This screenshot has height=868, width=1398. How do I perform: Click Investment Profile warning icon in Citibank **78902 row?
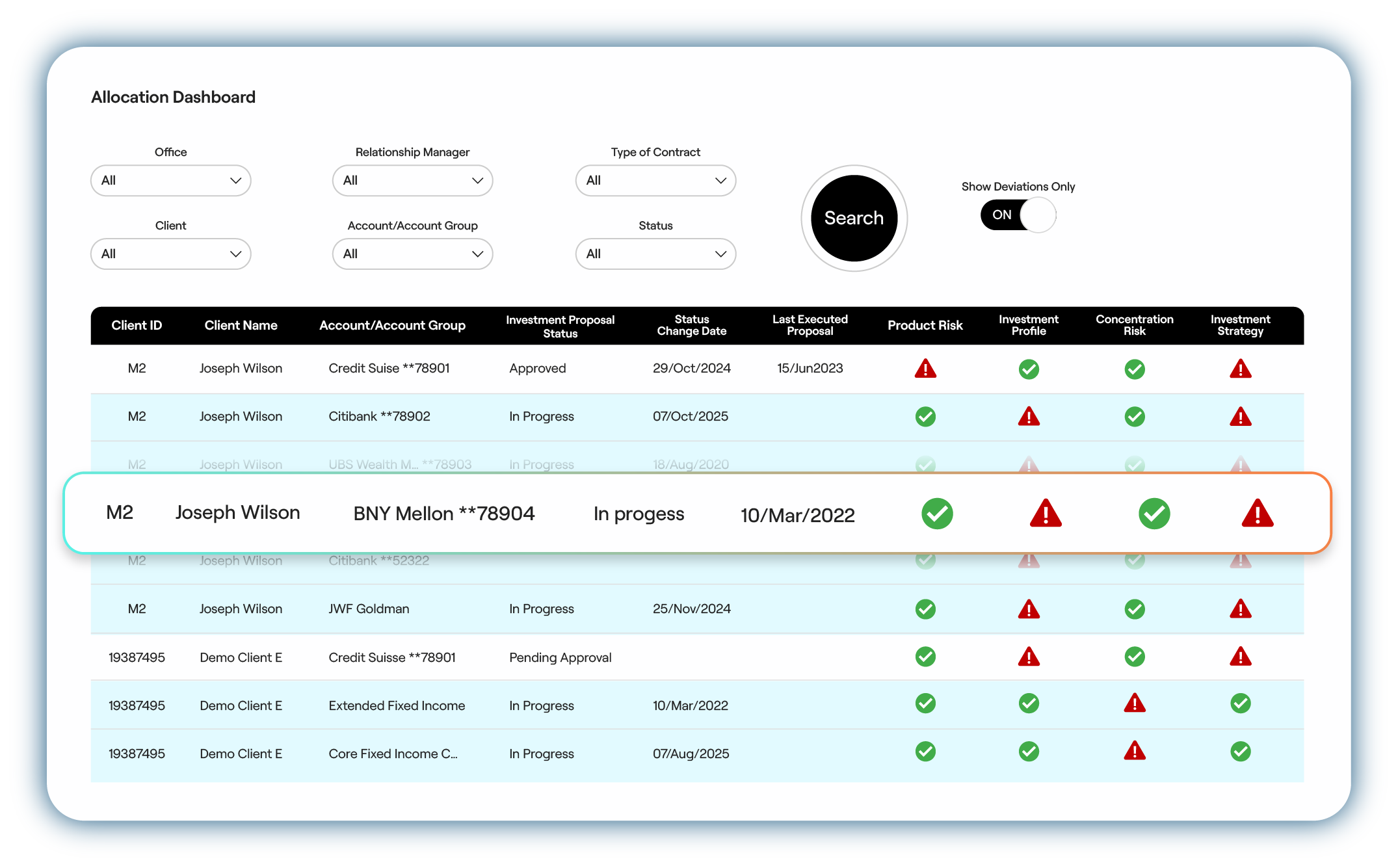point(1028,416)
